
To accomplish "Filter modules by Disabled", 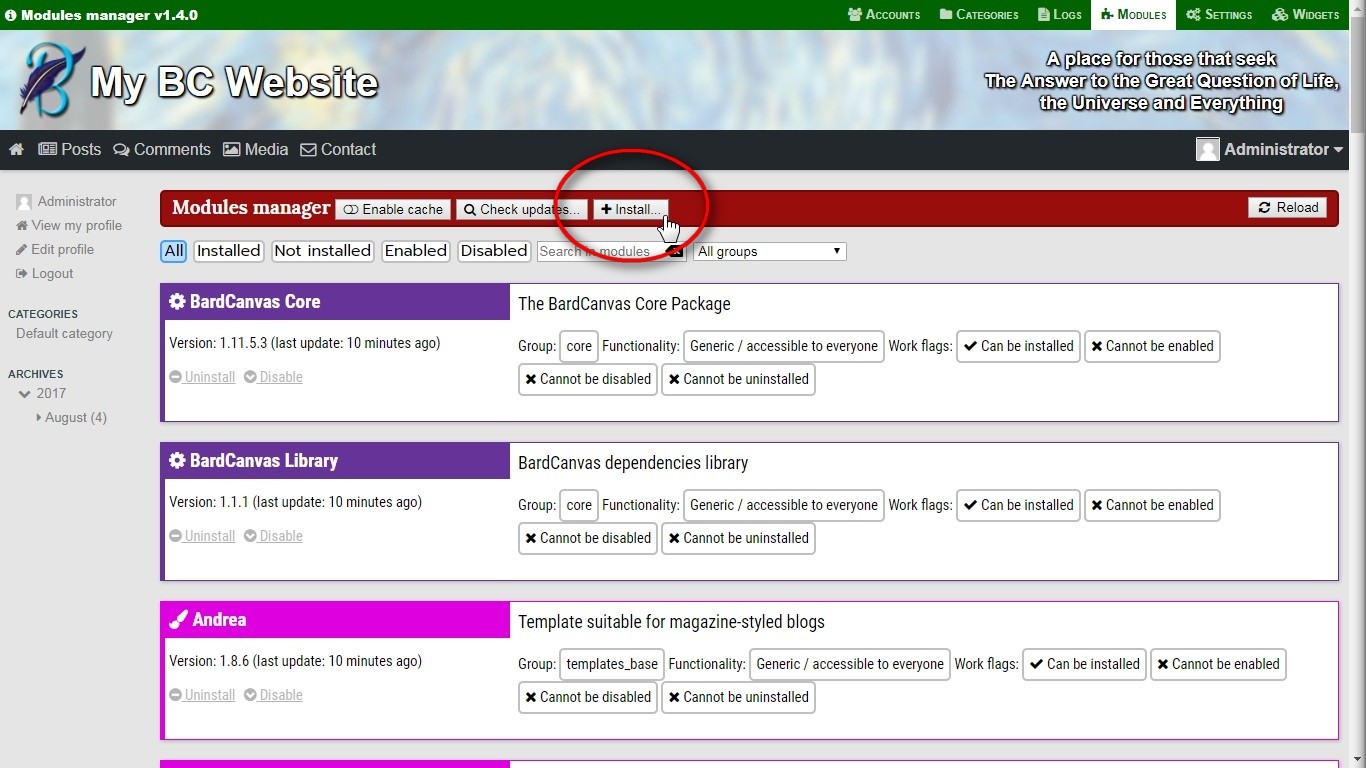I will coord(493,251).
